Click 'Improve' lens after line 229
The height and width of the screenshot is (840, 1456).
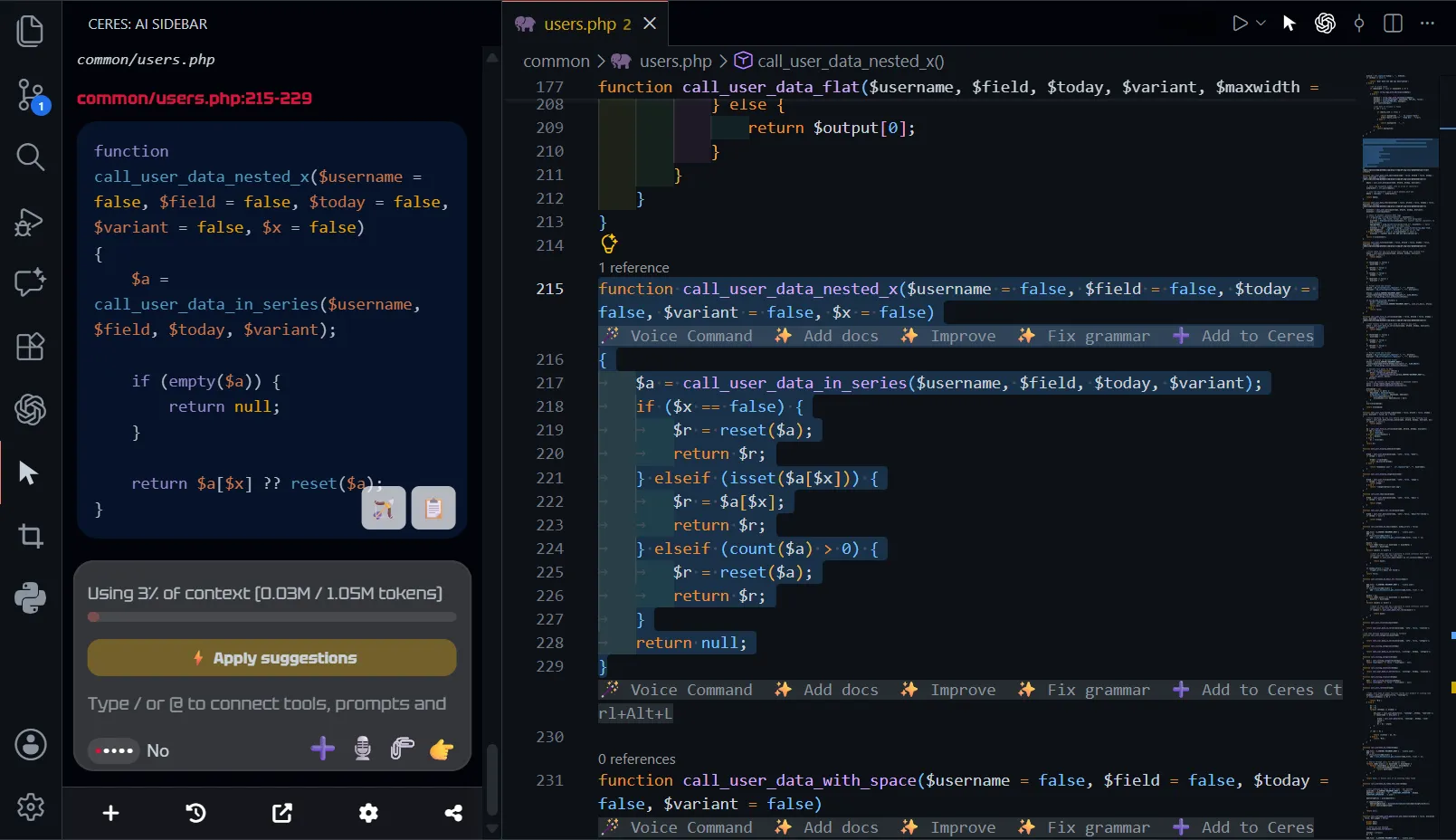pos(949,690)
